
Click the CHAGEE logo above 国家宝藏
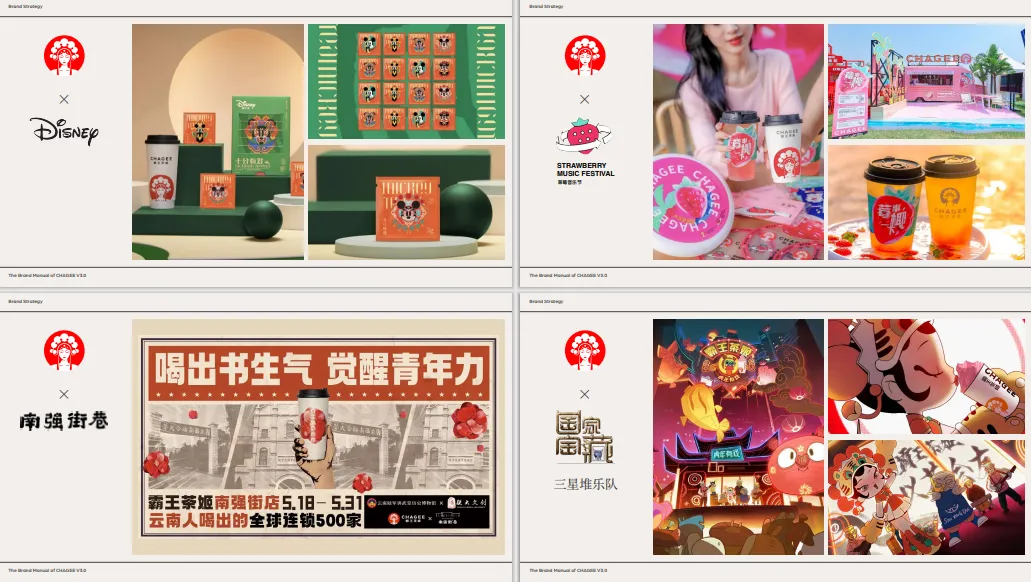tap(585, 351)
